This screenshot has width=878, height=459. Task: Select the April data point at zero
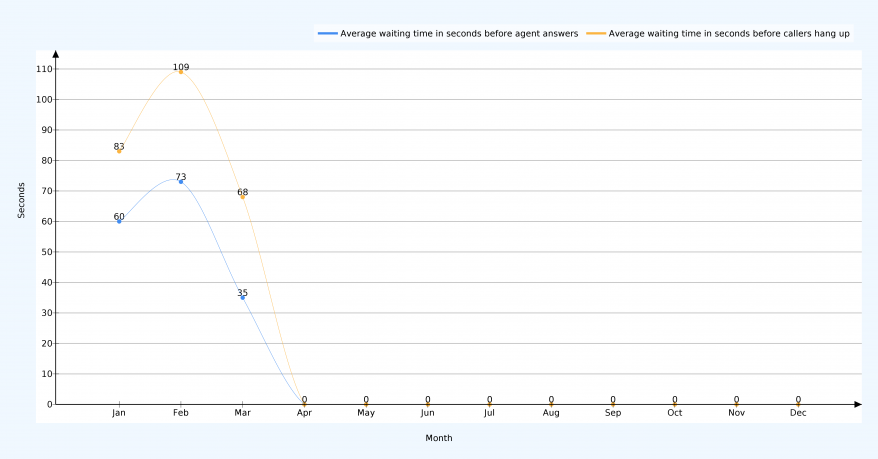(304, 403)
